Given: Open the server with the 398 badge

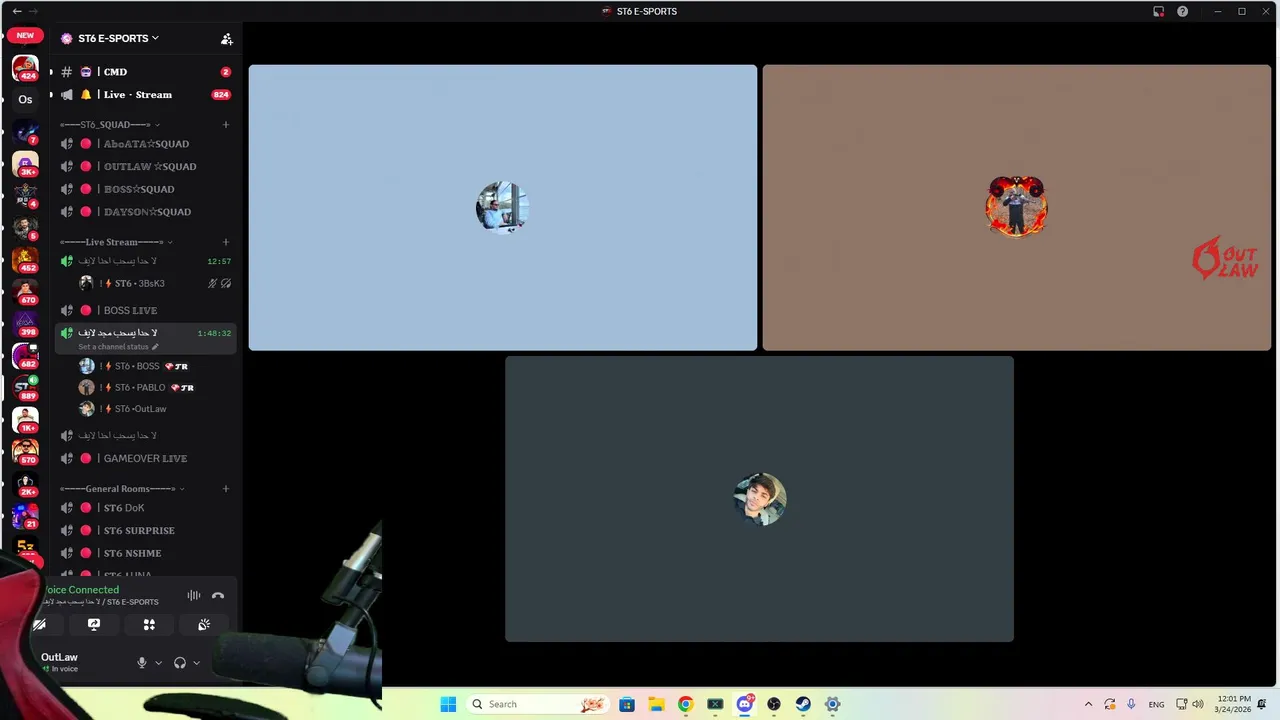Looking at the screenshot, I should [25, 324].
